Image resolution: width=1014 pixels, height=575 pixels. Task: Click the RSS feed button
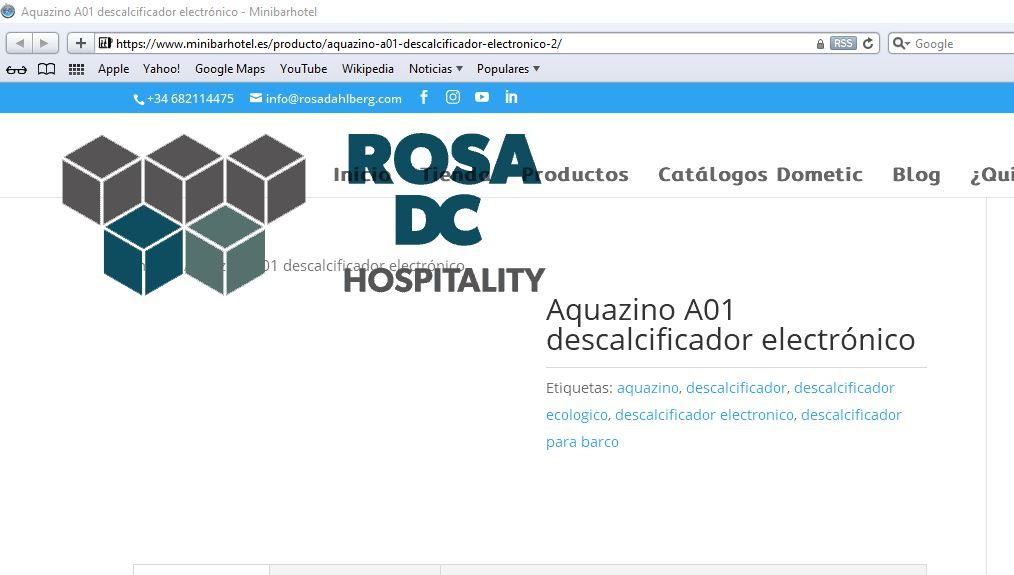(x=843, y=43)
